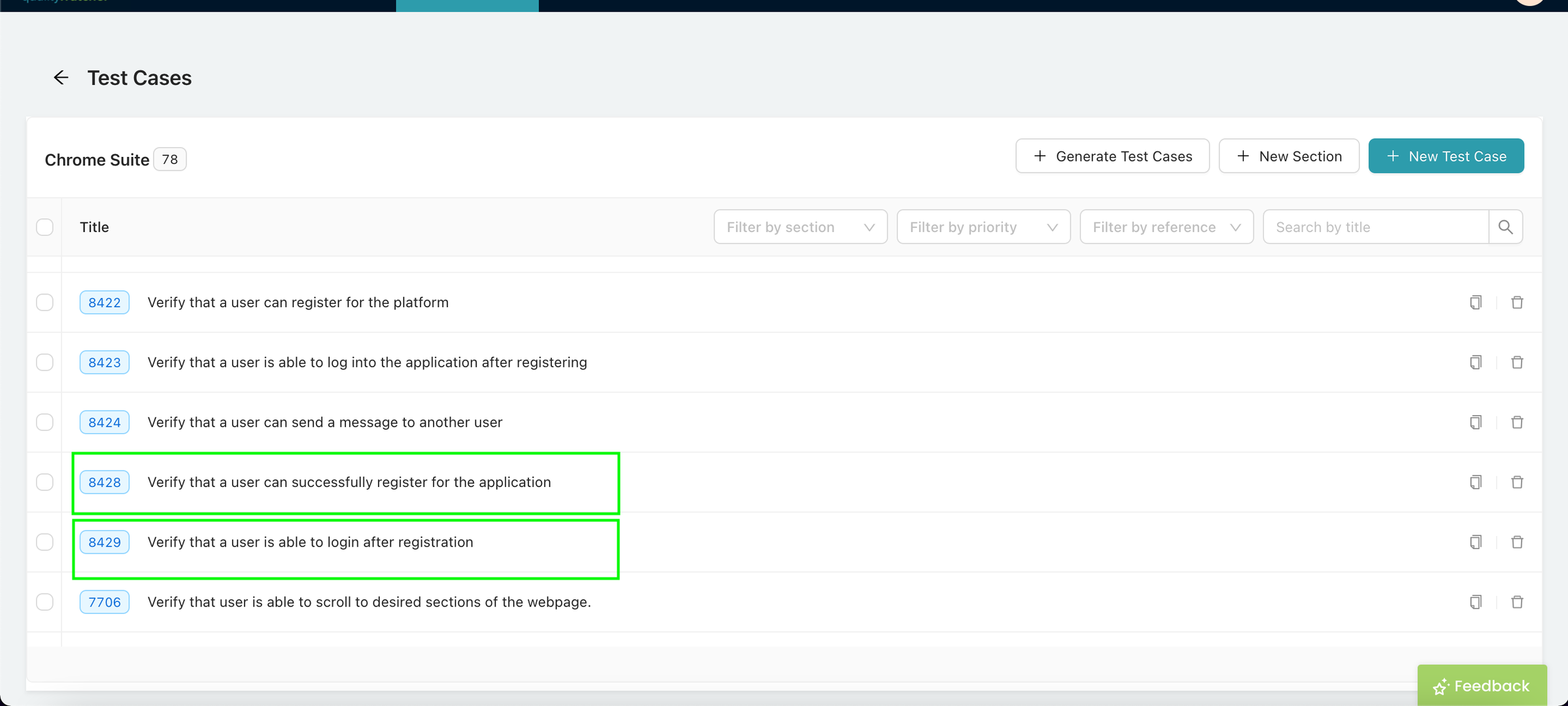Open 'Verify that a user can register for the platform'

pyautogui.click(x=298, y=302)
